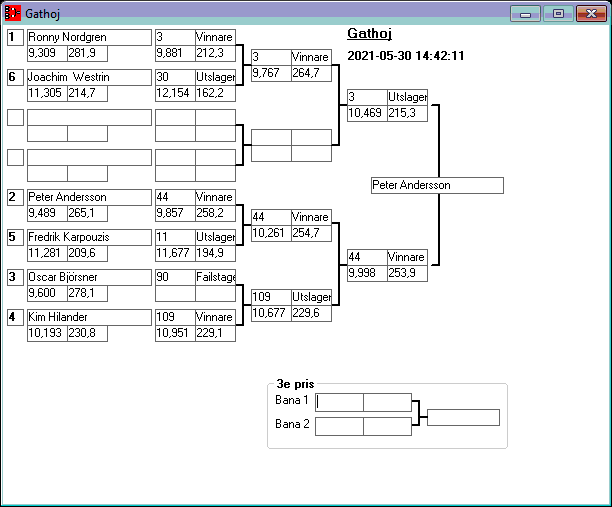Click the Gathoj application icon in title bar
This screenshot has width=612, height=507.
click(x=13, y=14)
